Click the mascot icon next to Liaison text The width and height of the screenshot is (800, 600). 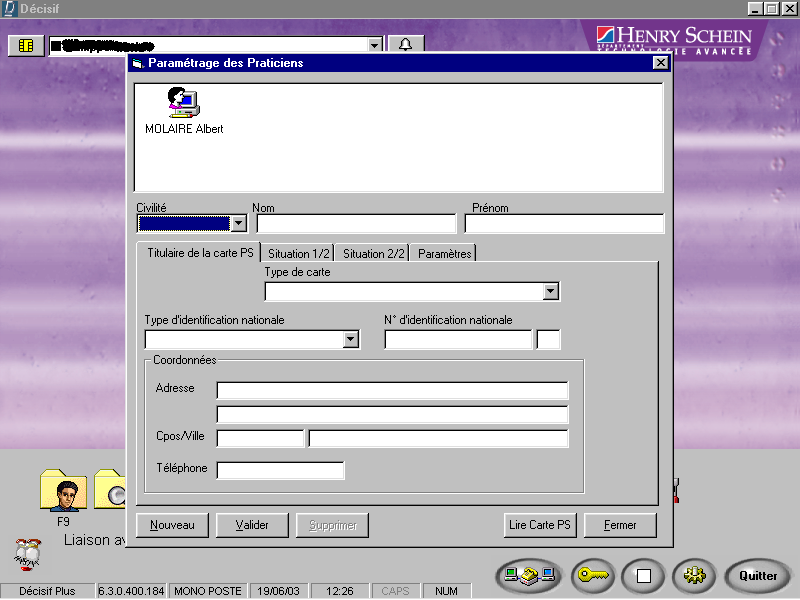click(27, 551)
